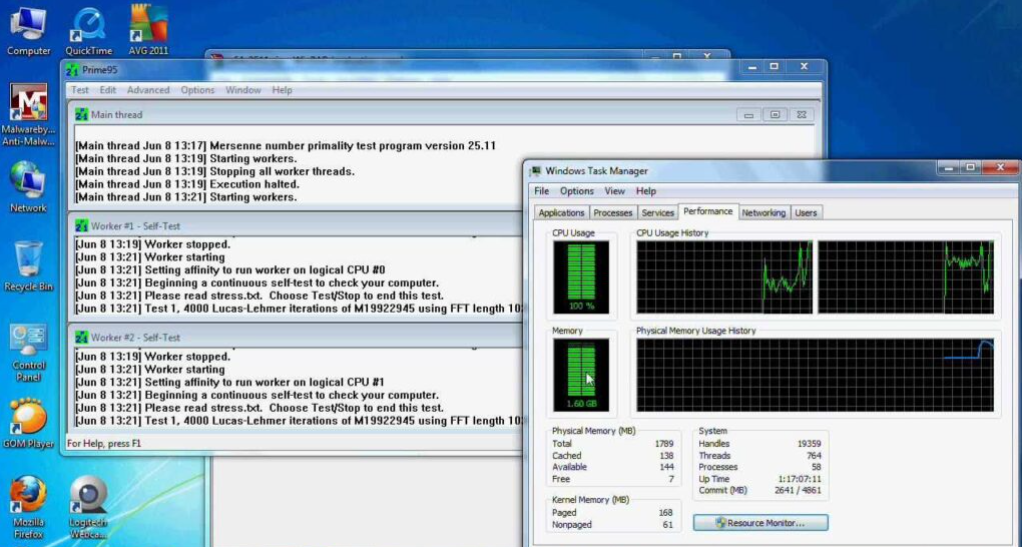The image size is (1022, 547).
Task: Open the Malwarebytes Anti-Malware desktop icon
Action: click(x=28, y=115)
